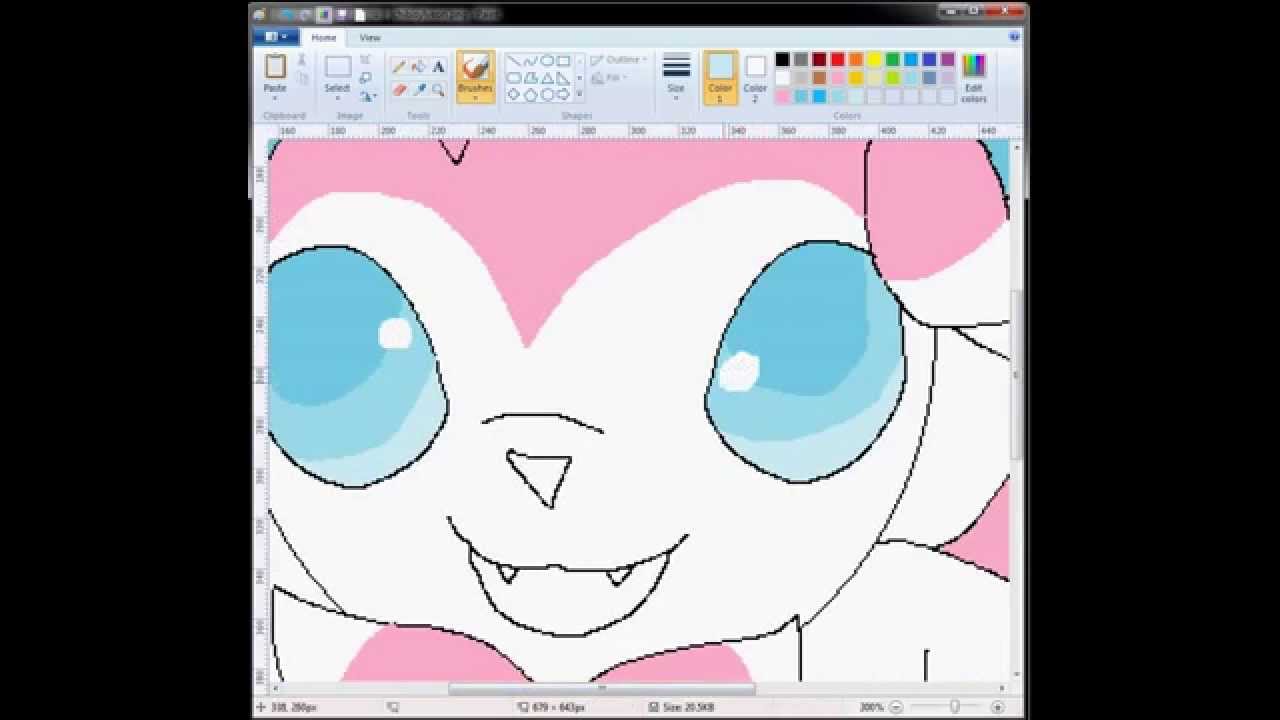Click the horizontal scrollbar right arrow
Image resolution: width=1280 pixels, height=720 pixels.
pyautogui.click(x=1003, y=688)
